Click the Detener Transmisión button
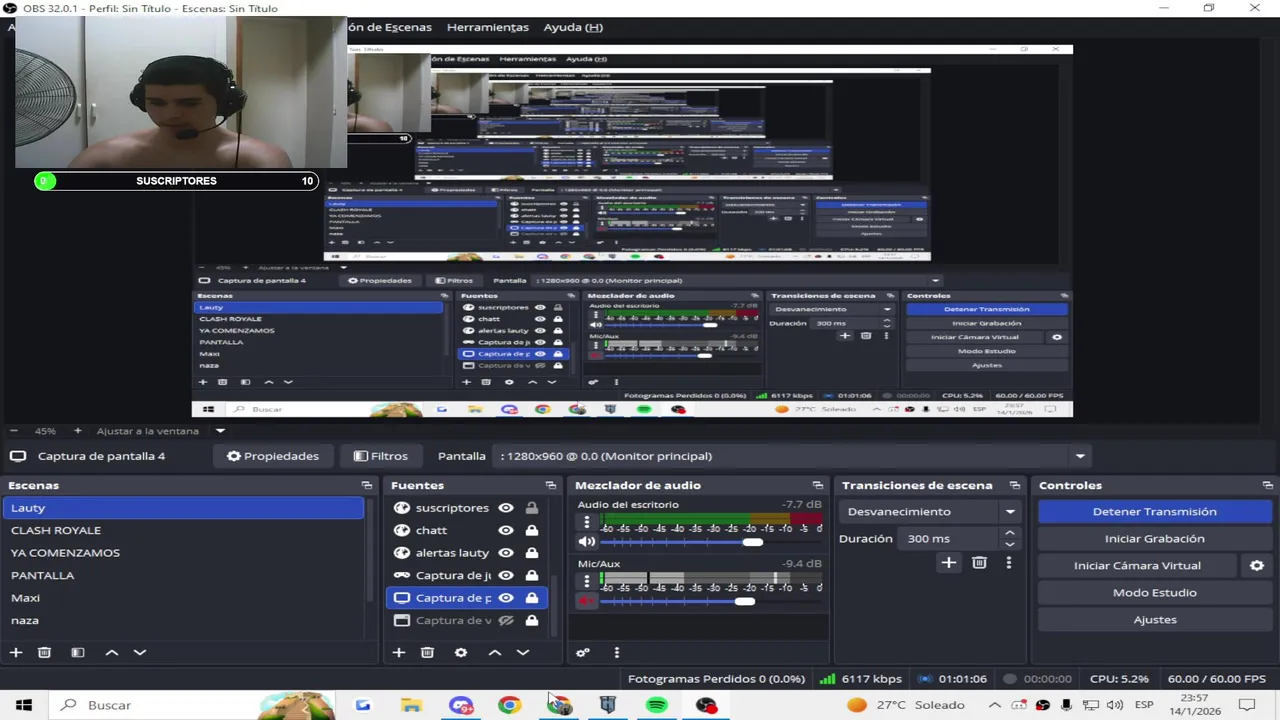 1154,511
